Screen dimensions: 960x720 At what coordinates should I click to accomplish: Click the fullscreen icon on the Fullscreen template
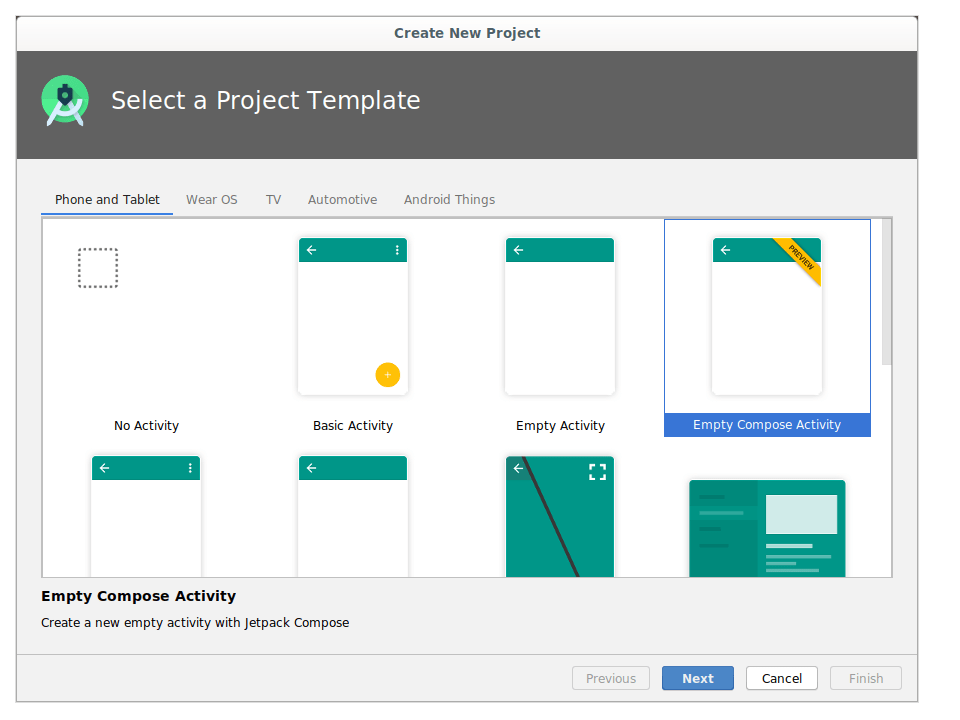click(x=597, y=472)
